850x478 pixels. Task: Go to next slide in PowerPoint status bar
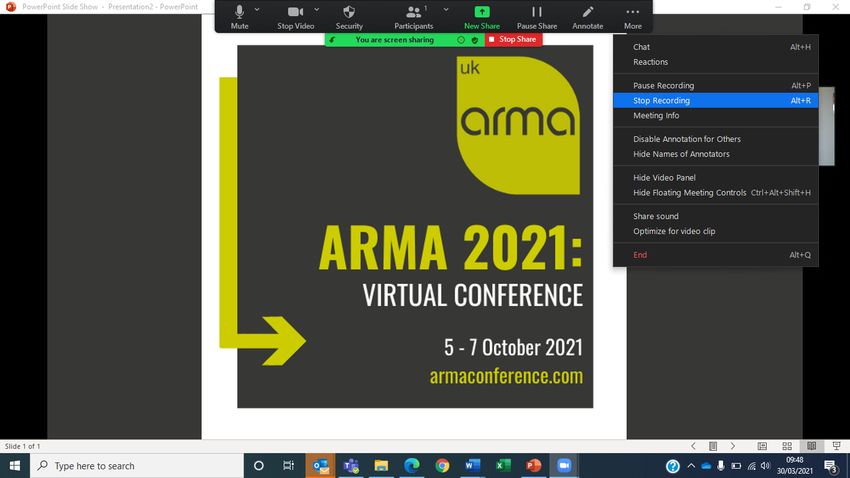click(x=733, y=446)
